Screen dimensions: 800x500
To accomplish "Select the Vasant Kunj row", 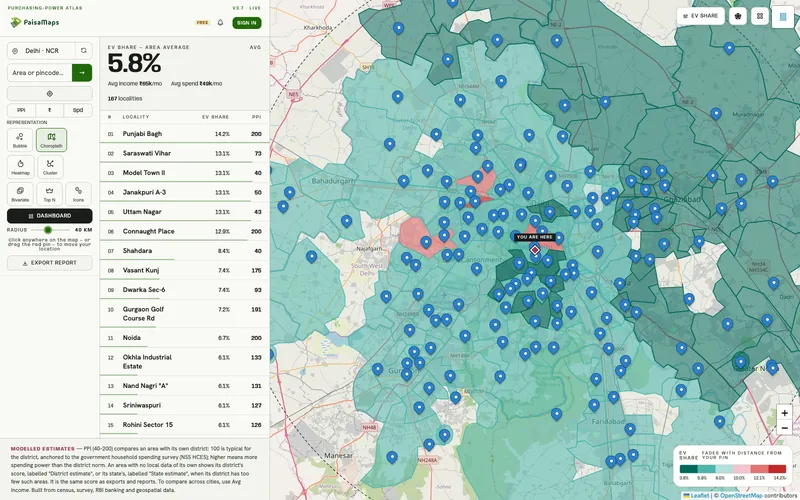I will tap(184, 270).
